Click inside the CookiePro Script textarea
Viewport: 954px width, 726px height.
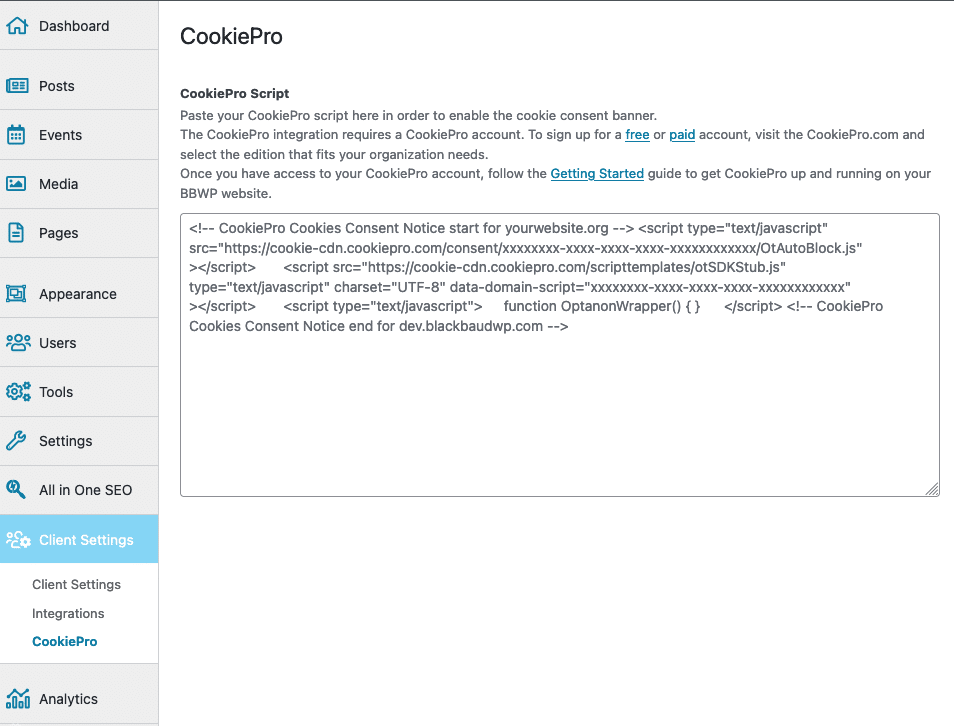pos(560,355)
